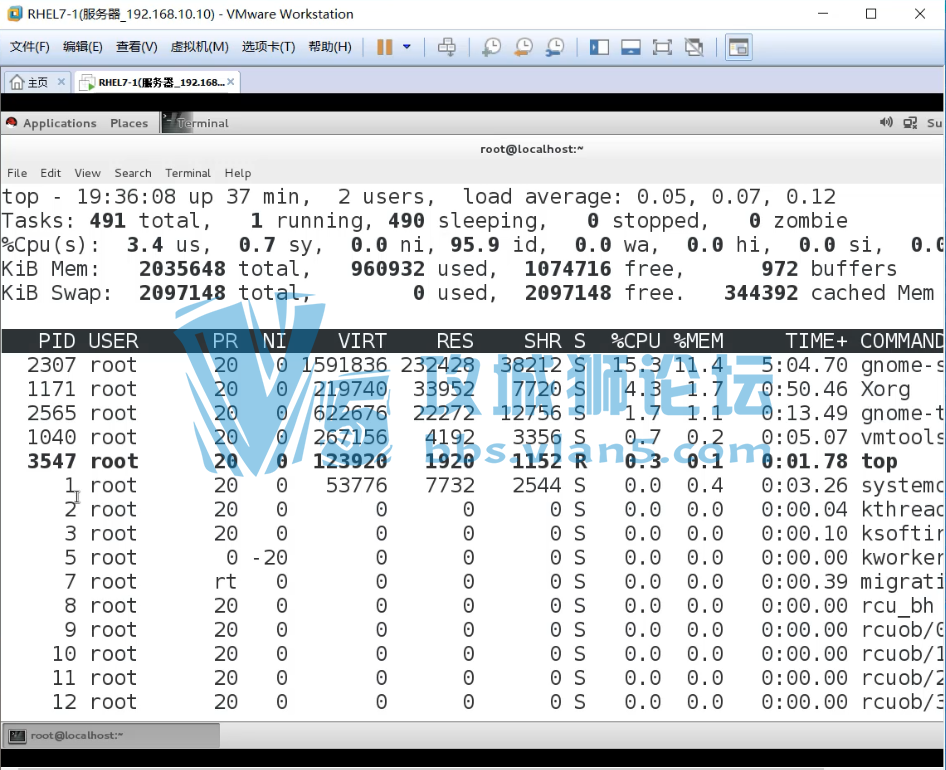Close the RHEL7-1 tab

coord(230,81)
